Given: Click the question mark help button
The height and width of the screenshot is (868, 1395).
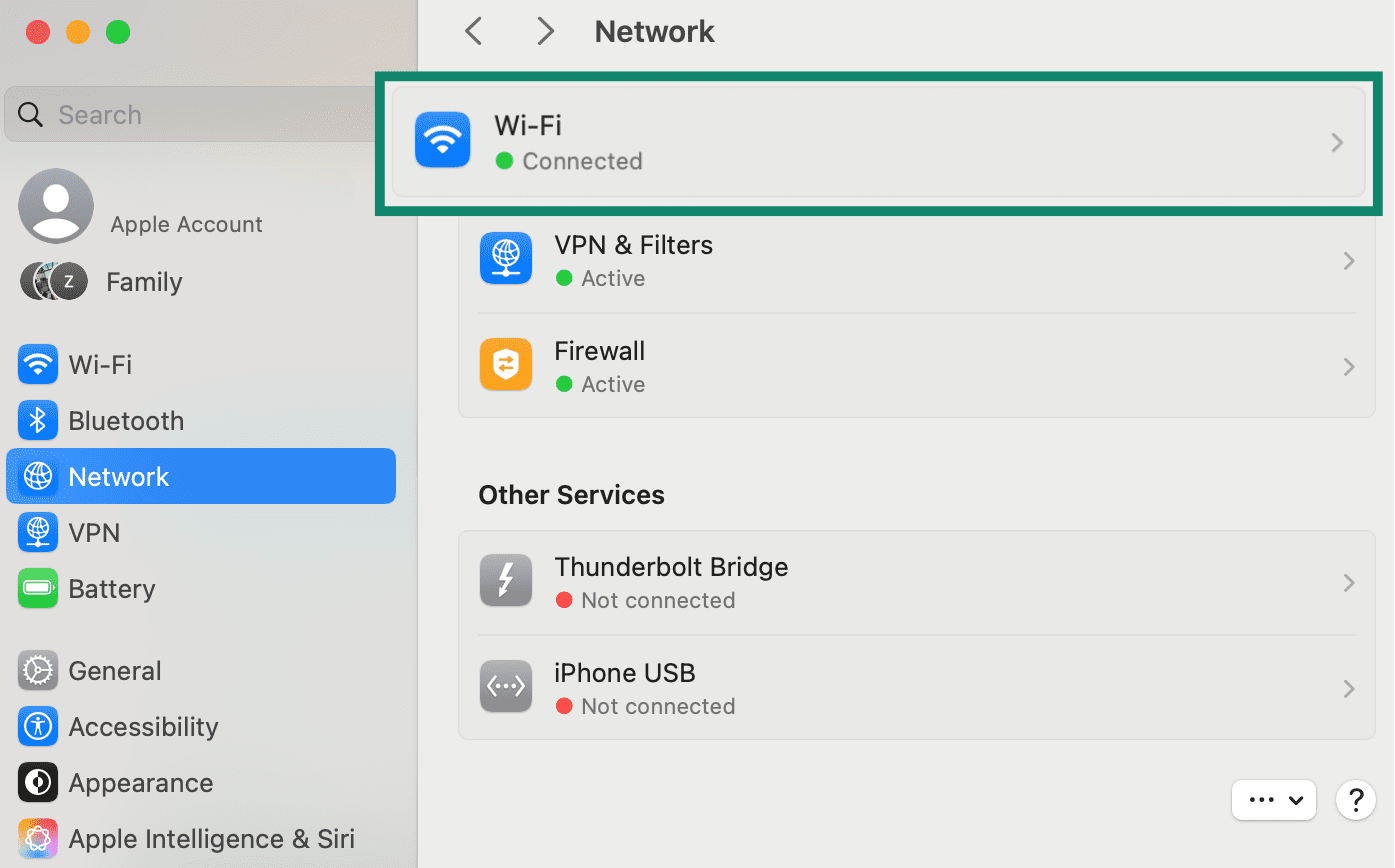Looking at the screenshot, I should point(1356,800).
